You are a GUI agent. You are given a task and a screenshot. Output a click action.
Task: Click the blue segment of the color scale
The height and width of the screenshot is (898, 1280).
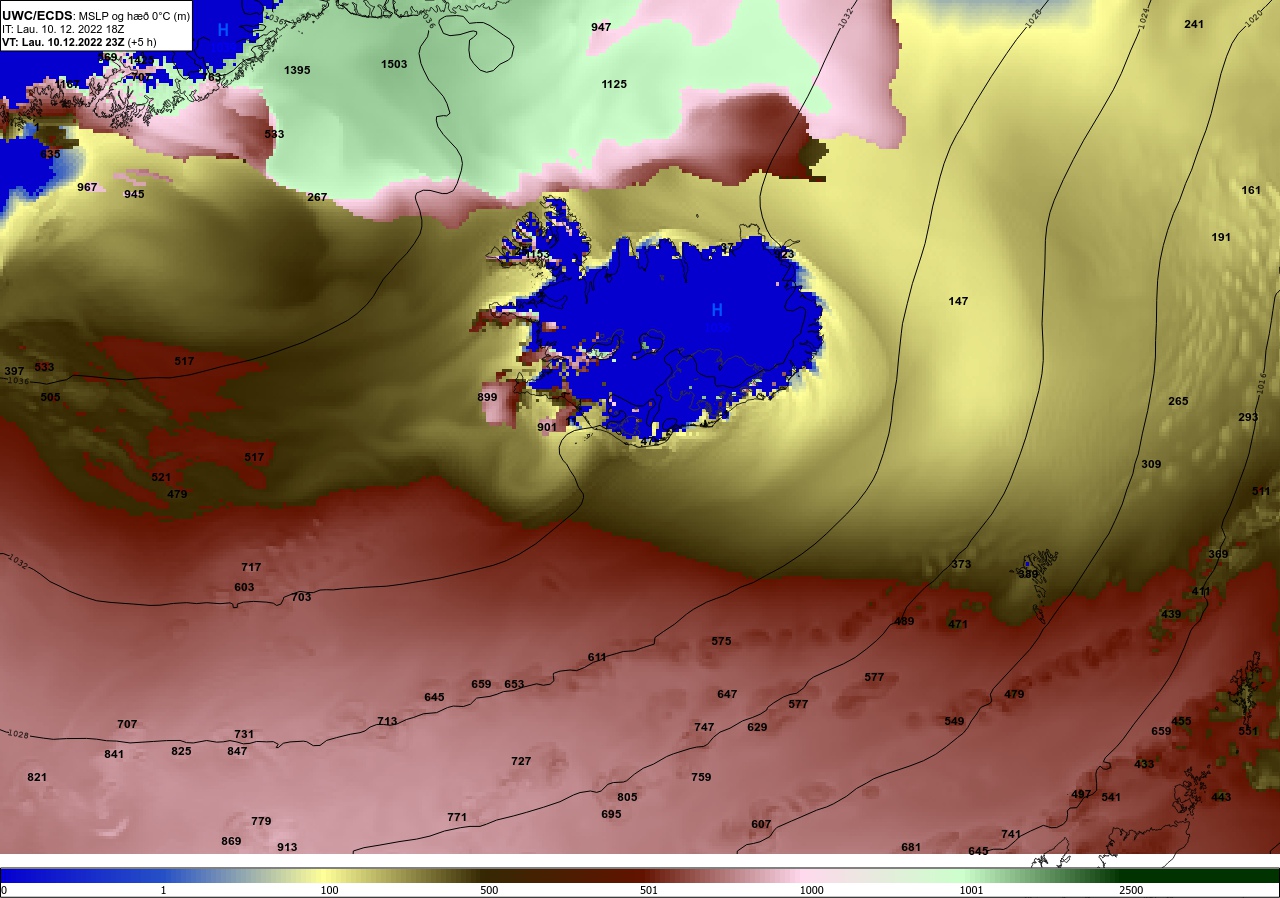click(80, 875)
